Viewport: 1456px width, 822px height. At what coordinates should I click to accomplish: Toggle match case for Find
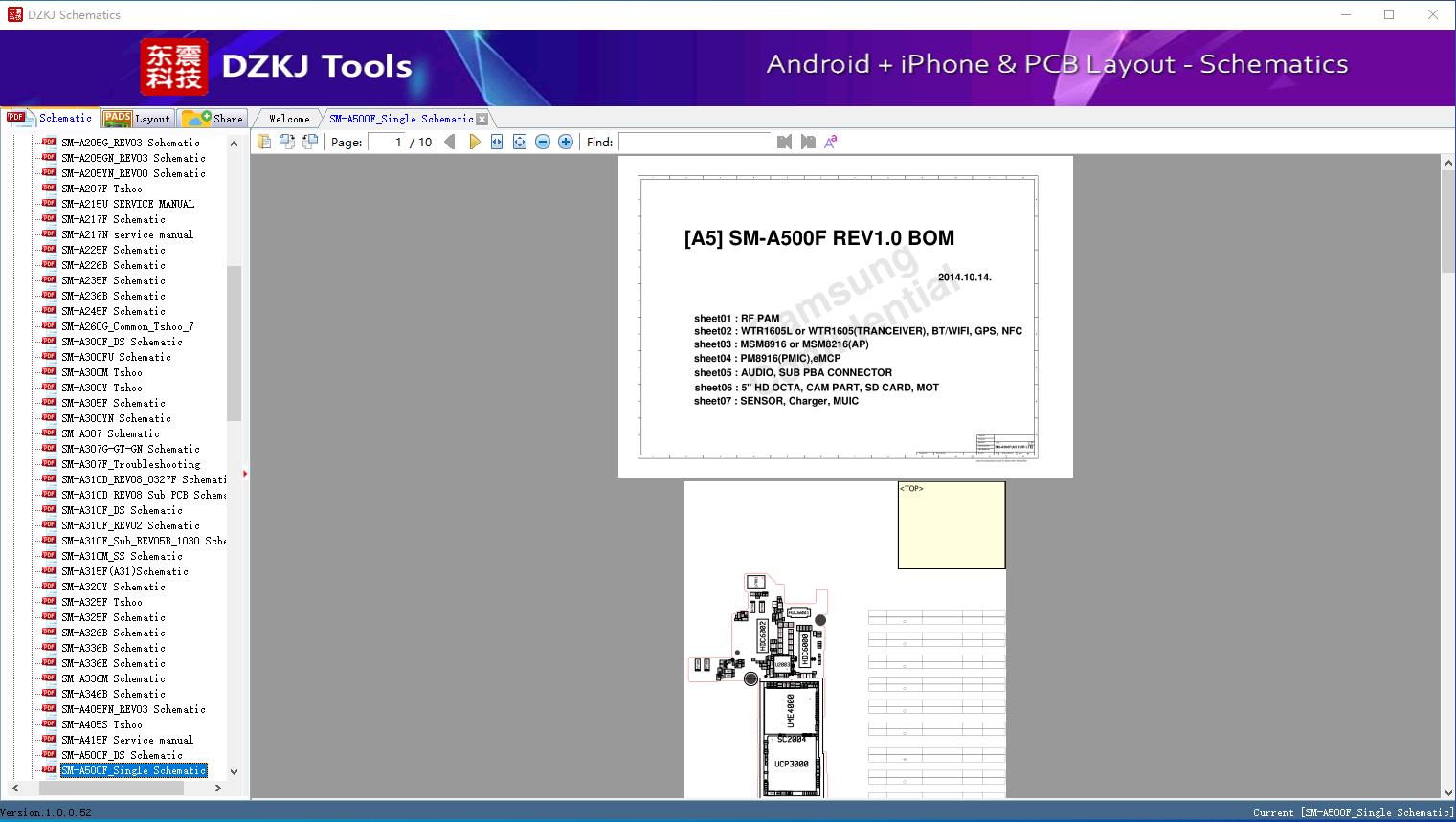[831, 142]
